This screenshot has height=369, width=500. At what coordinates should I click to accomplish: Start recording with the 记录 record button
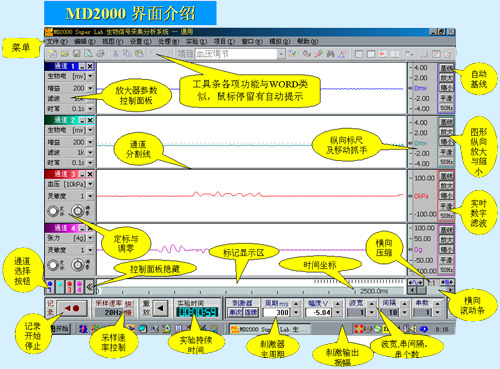[72, 308]
